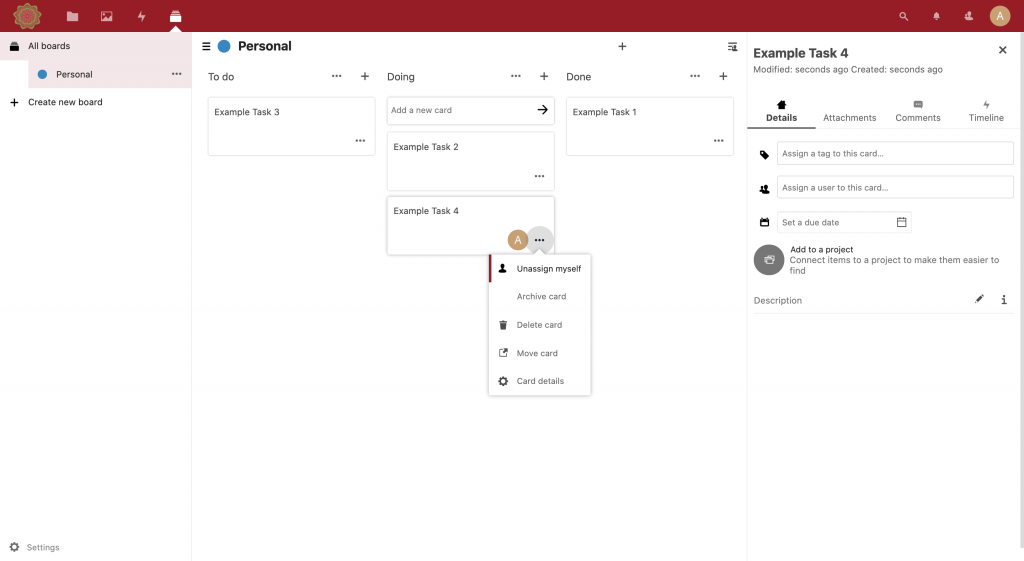Add a card to the To do list
Image resolution: width=1024 pixels, height=561 pixels.
[x=364, y=76]
